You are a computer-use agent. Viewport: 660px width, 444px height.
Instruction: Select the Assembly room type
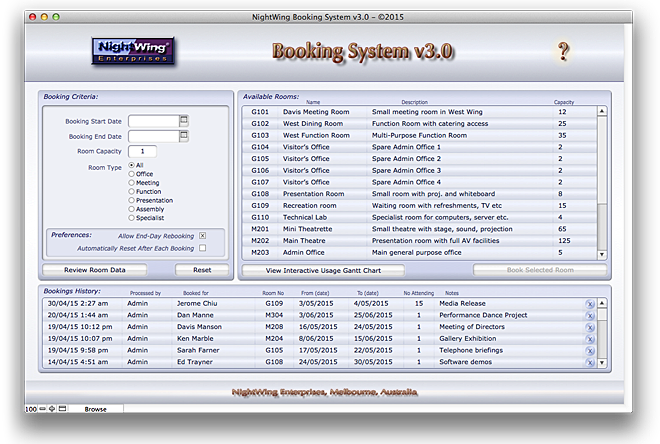131,209
